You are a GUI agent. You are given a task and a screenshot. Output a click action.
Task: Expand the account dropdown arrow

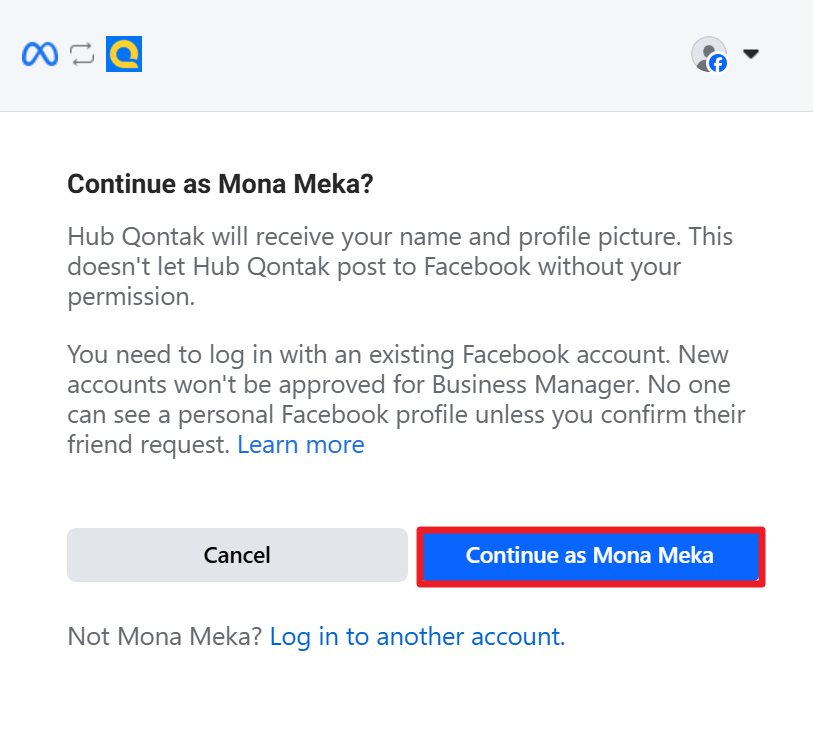tap(751, 54)
